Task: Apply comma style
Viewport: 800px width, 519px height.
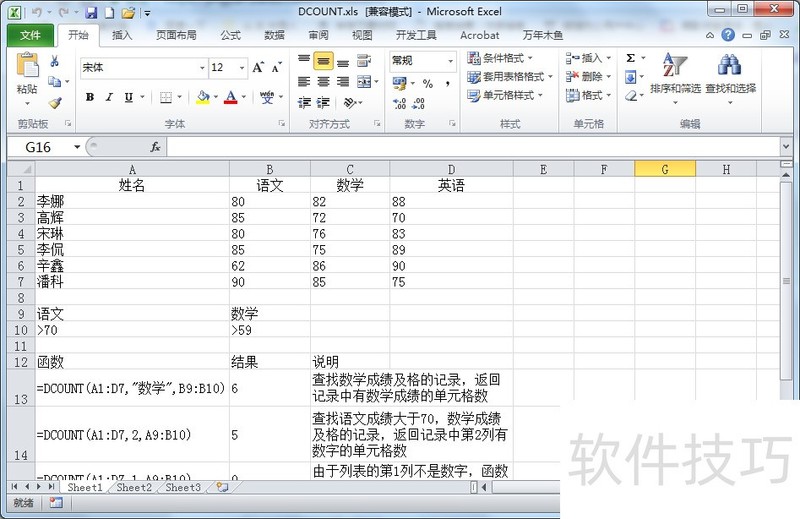Action: 447,83
